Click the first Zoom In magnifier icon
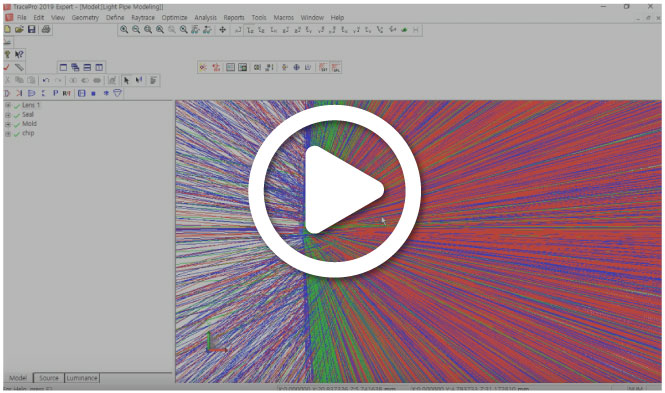Screen dimensions: 665x393 coord(124,30)
